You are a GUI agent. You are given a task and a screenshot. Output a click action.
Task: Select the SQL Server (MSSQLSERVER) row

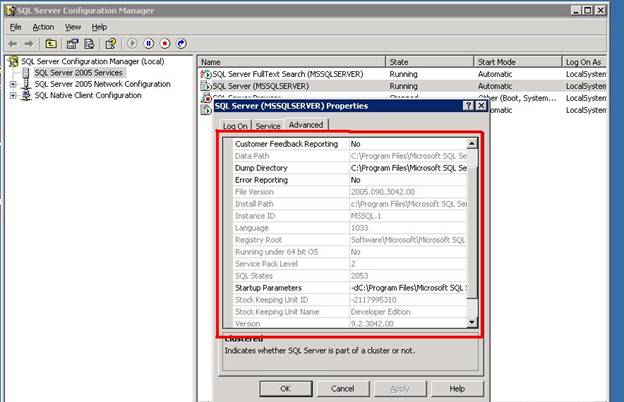(x=402, y=86)
